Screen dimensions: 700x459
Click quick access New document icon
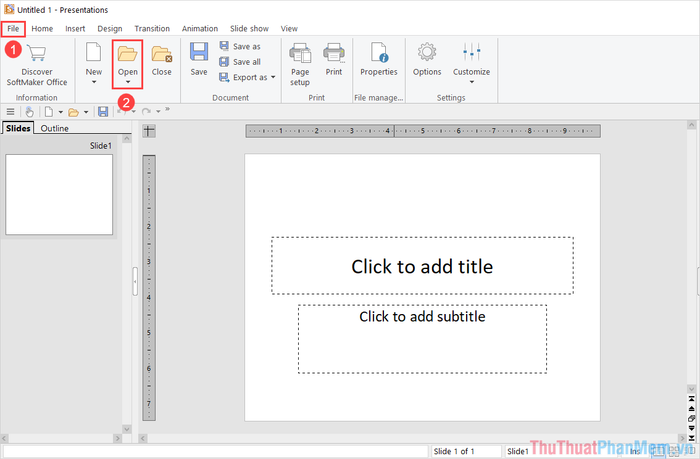point(49,112)
